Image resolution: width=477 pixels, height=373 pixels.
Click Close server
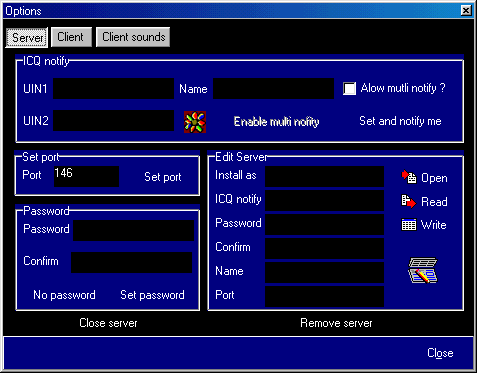108,323
